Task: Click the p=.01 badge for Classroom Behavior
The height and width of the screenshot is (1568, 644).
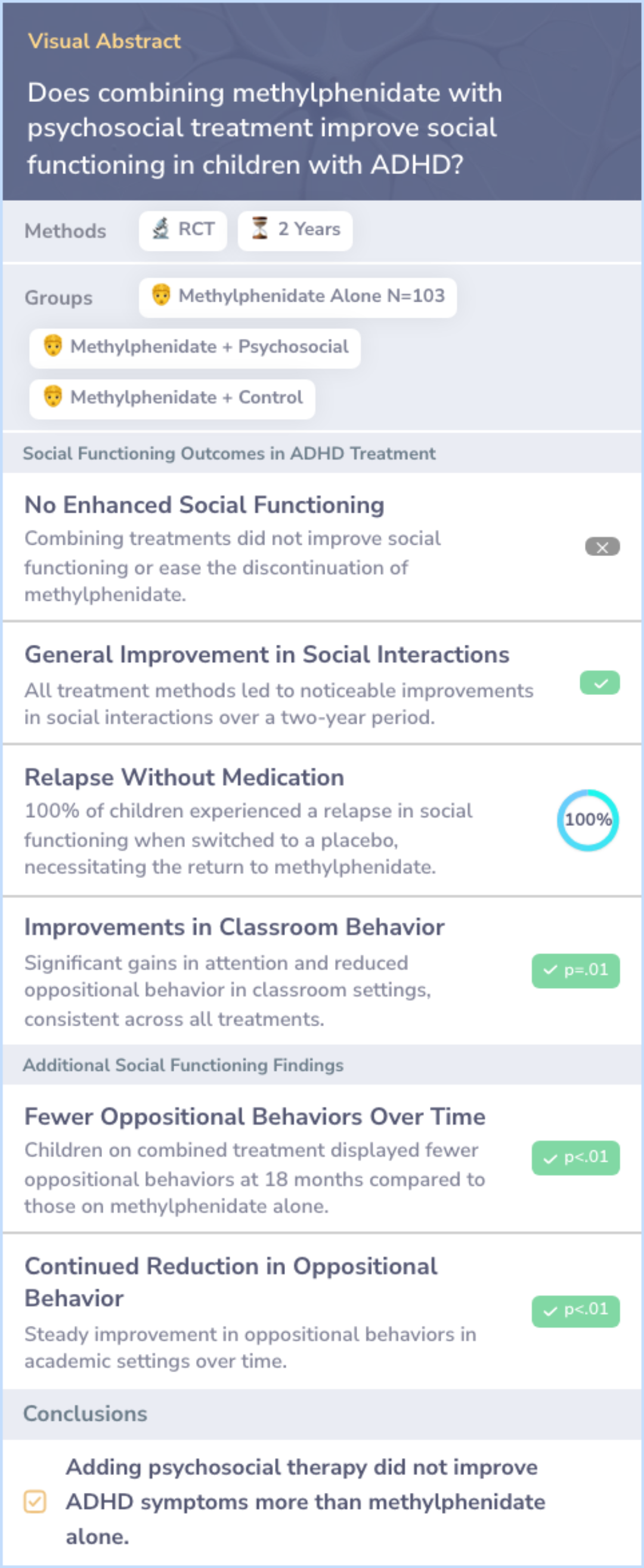Action: click(576, 971)
